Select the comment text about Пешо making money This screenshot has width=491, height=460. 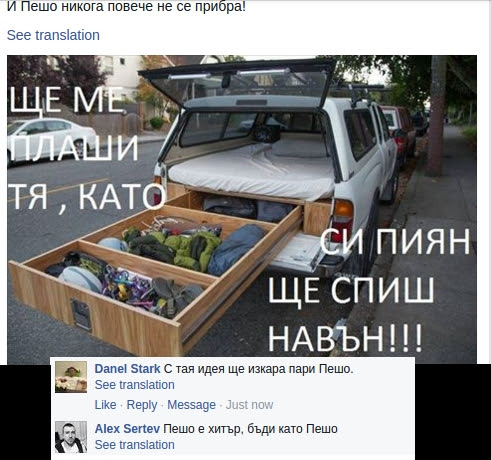(258, 369)
